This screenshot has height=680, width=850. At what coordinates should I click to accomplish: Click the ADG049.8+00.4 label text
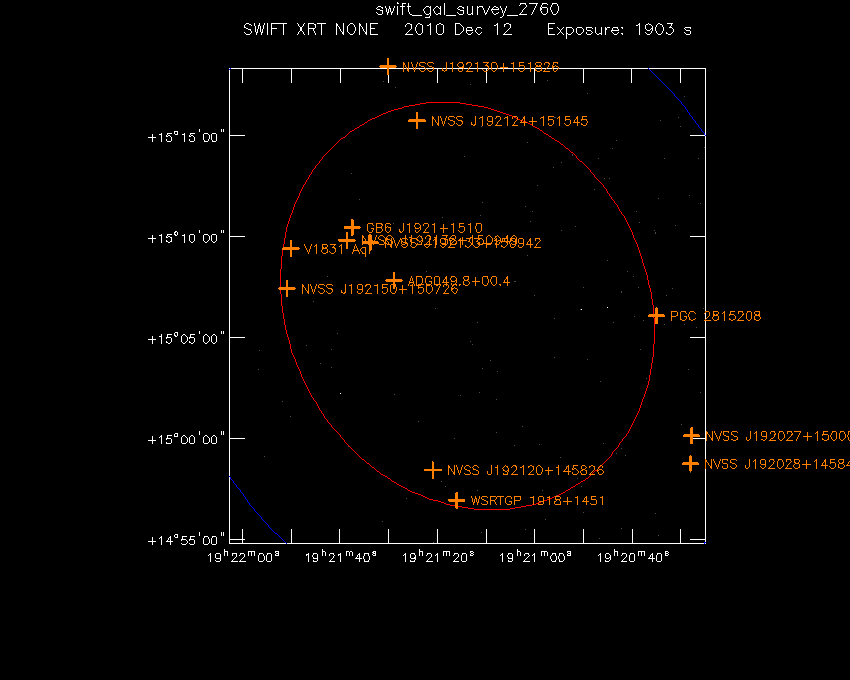(459, 281)
